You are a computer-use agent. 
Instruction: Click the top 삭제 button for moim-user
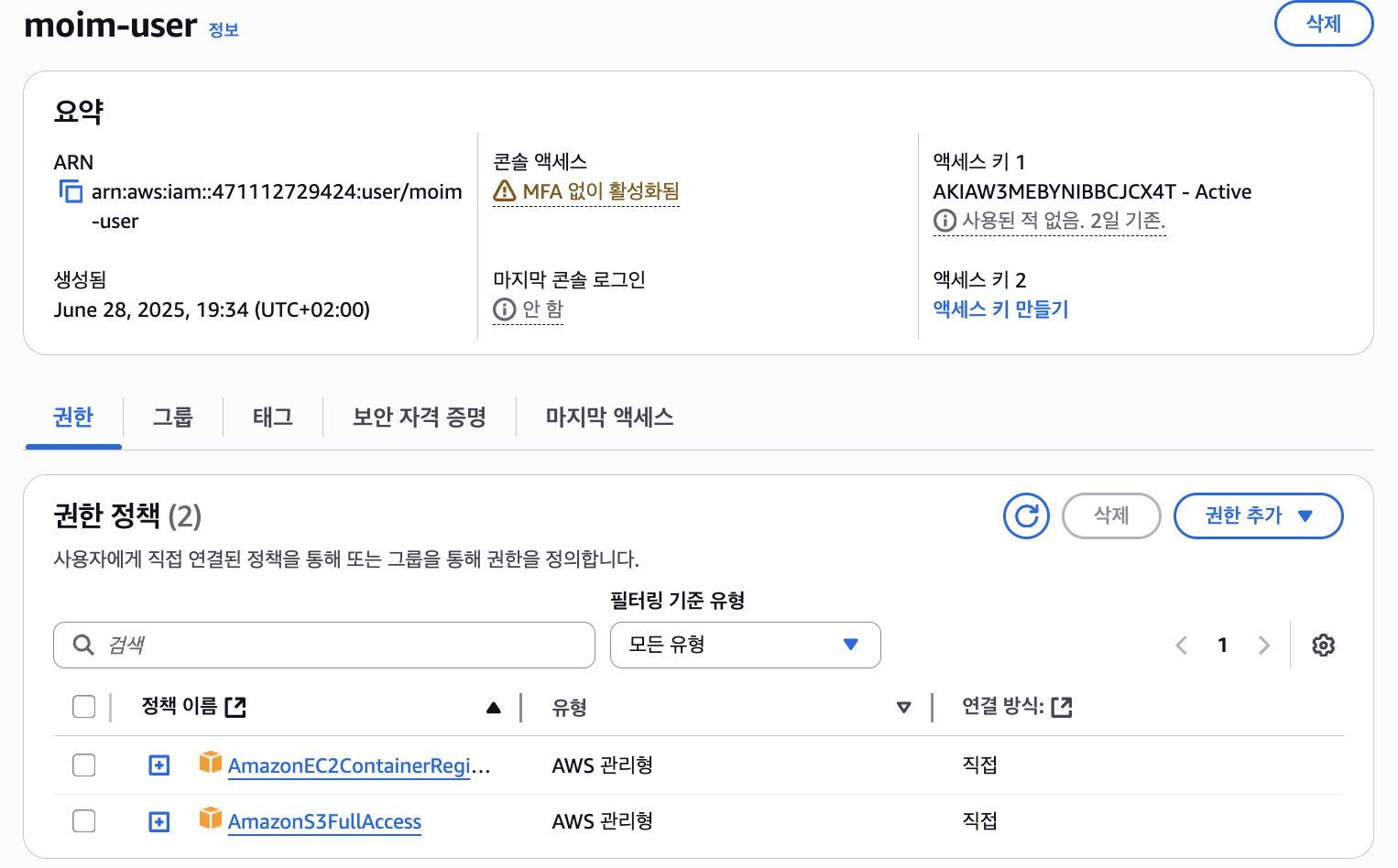coord(1324,24)
